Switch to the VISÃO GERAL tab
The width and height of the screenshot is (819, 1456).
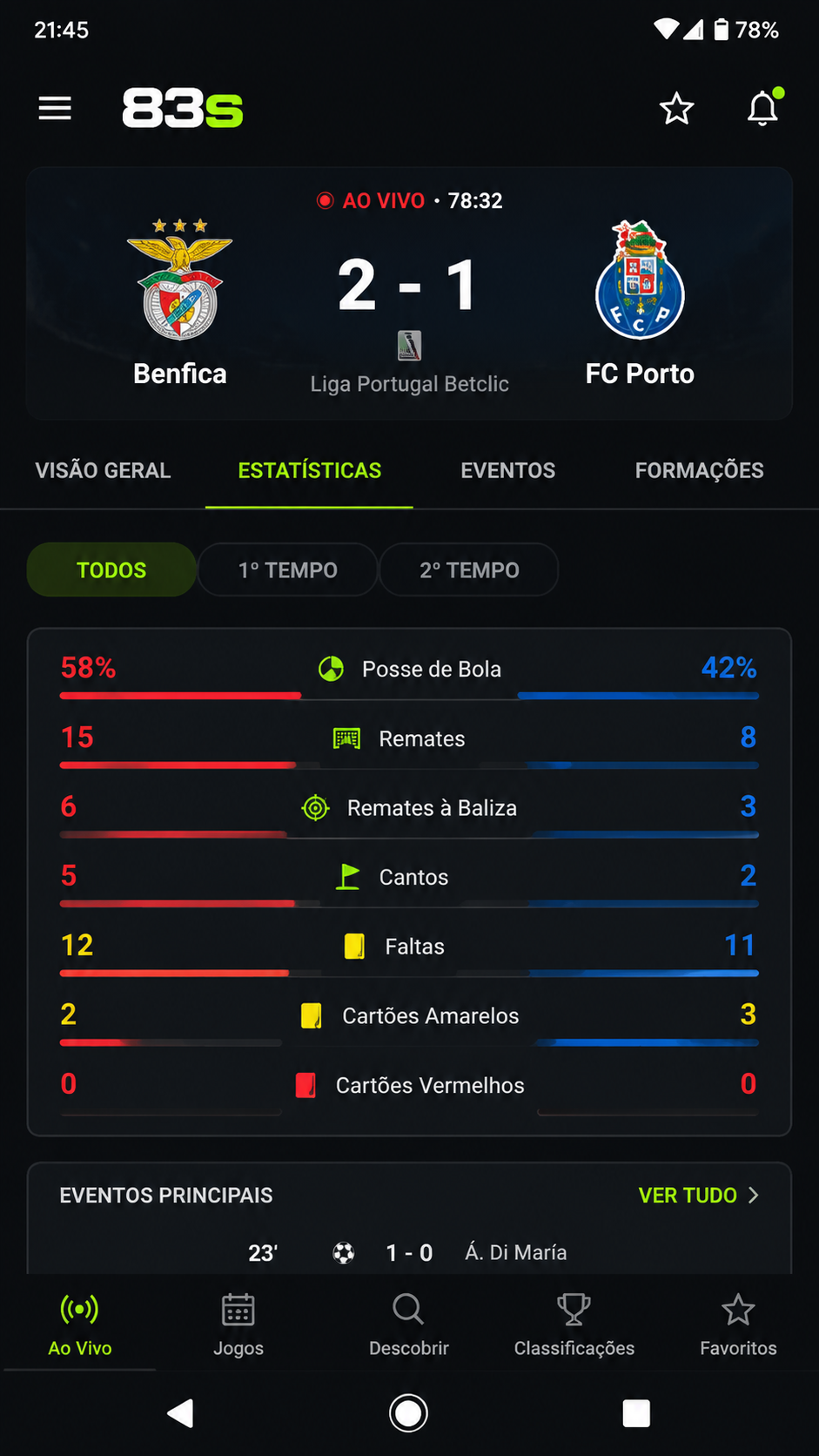click(x=103, y=470)
